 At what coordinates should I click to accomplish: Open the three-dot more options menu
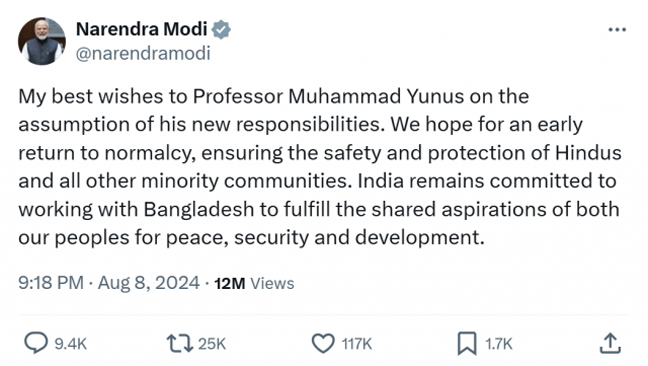click(x=617, y=29)
